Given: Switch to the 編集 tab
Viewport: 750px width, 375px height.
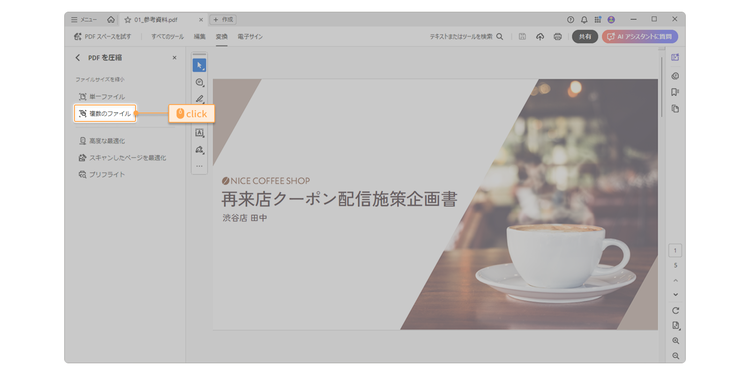Looking at the screenshot, I should (199, 36).
